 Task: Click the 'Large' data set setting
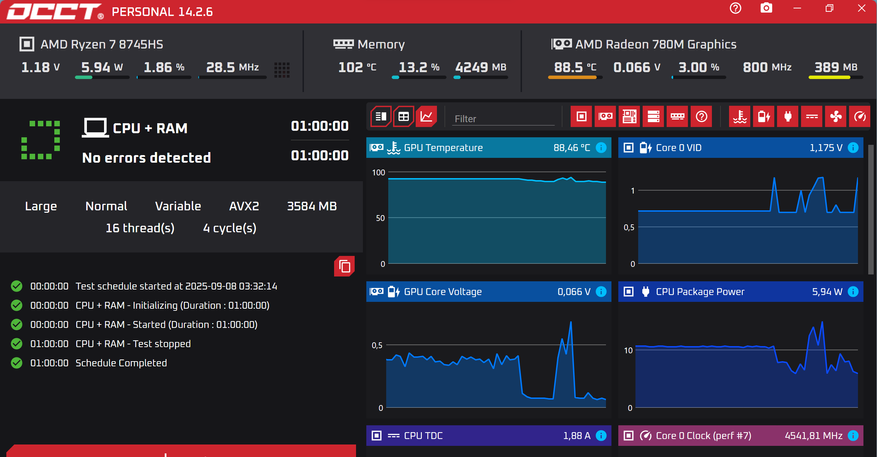coord(41,206)
